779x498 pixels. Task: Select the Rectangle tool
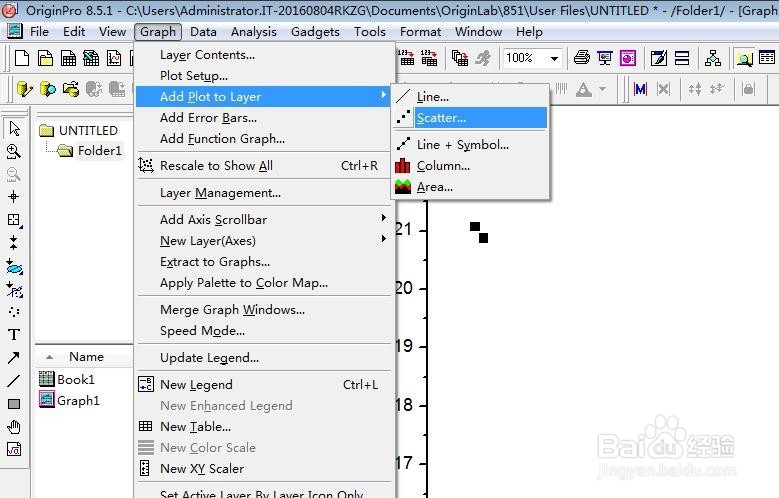point(14,404)
